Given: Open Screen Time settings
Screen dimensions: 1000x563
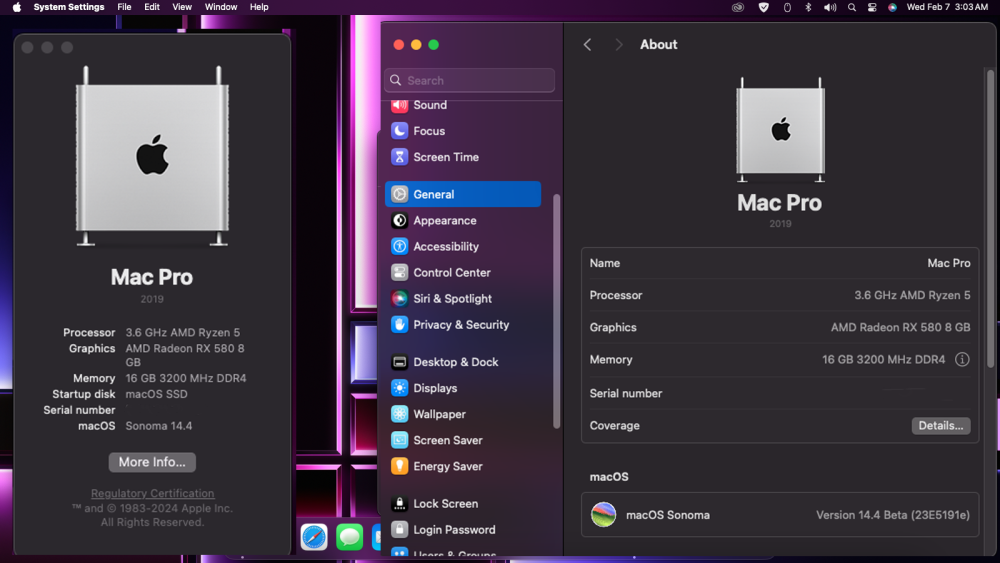Looking at the screenshot, I should pos(463,157).
